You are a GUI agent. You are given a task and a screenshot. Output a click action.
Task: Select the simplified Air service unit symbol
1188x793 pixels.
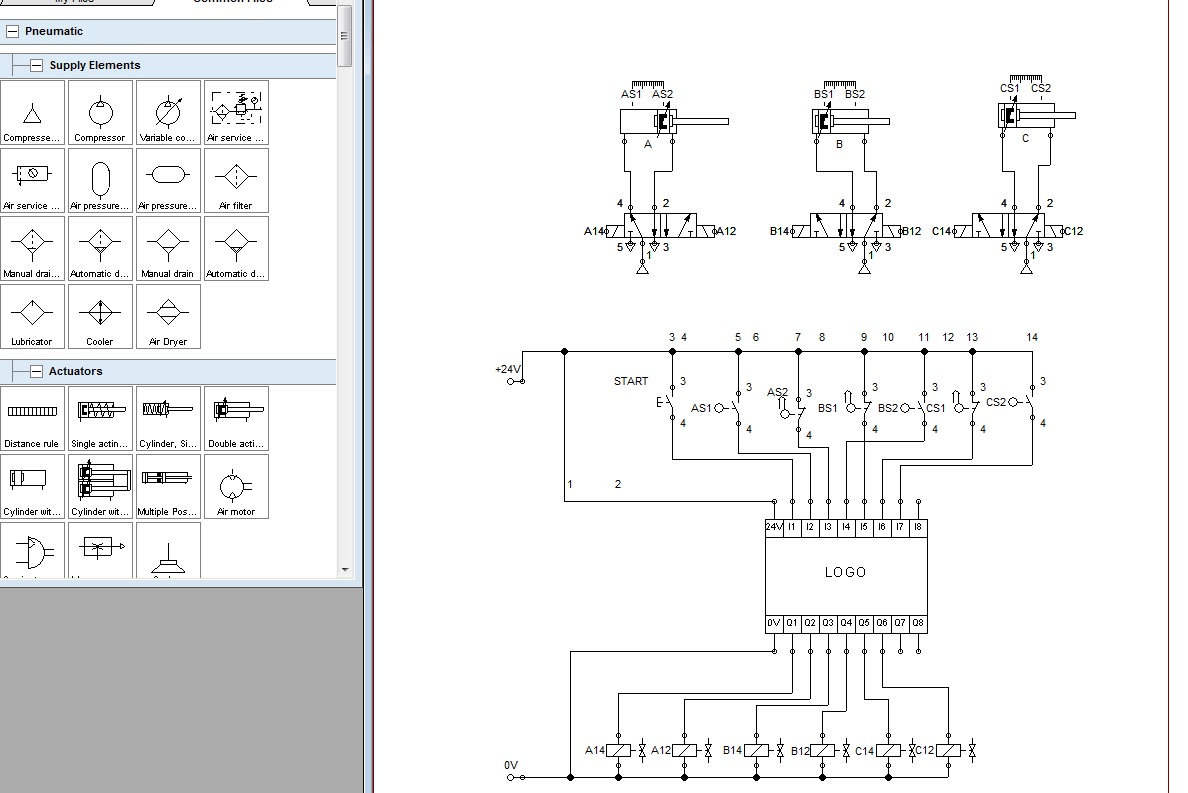pos(32,180)
